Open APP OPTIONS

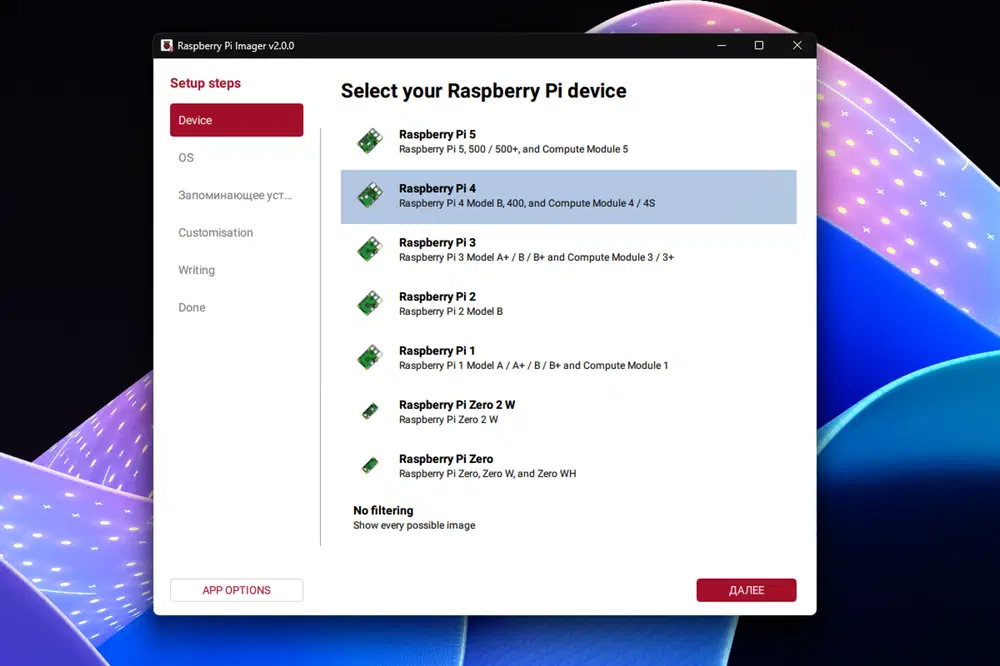tap(237, 590)
